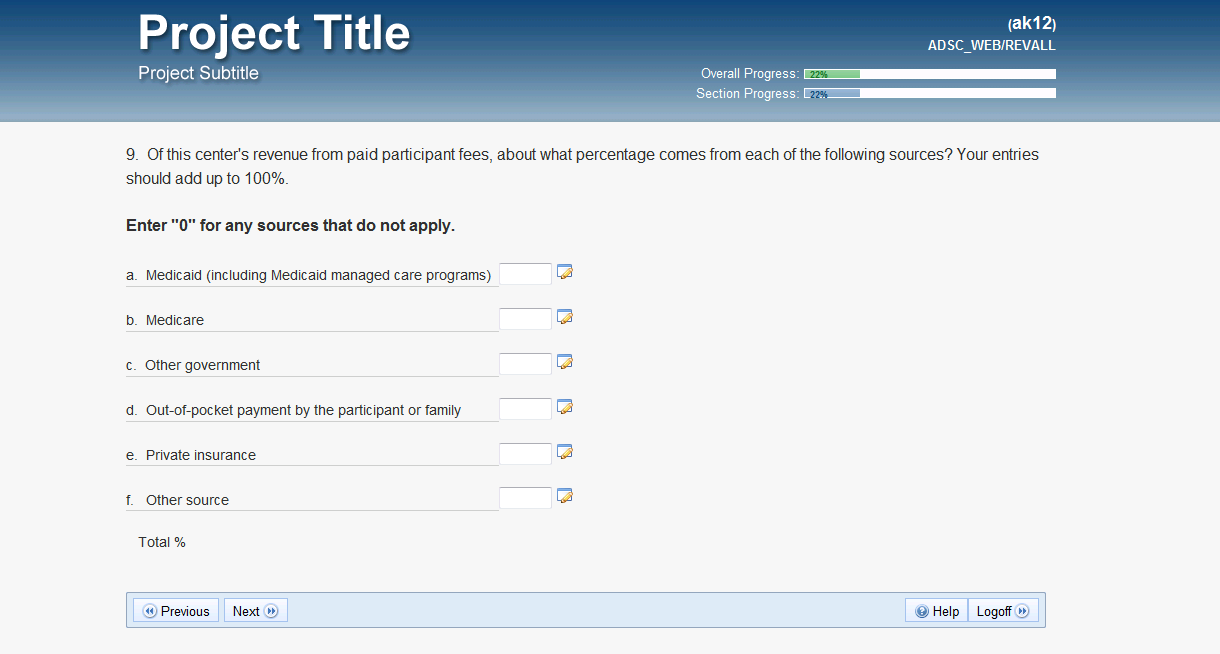Screen dimensions: 1220x654
Task: Click the Medicaid percentage input field
Action: point(525,274)
